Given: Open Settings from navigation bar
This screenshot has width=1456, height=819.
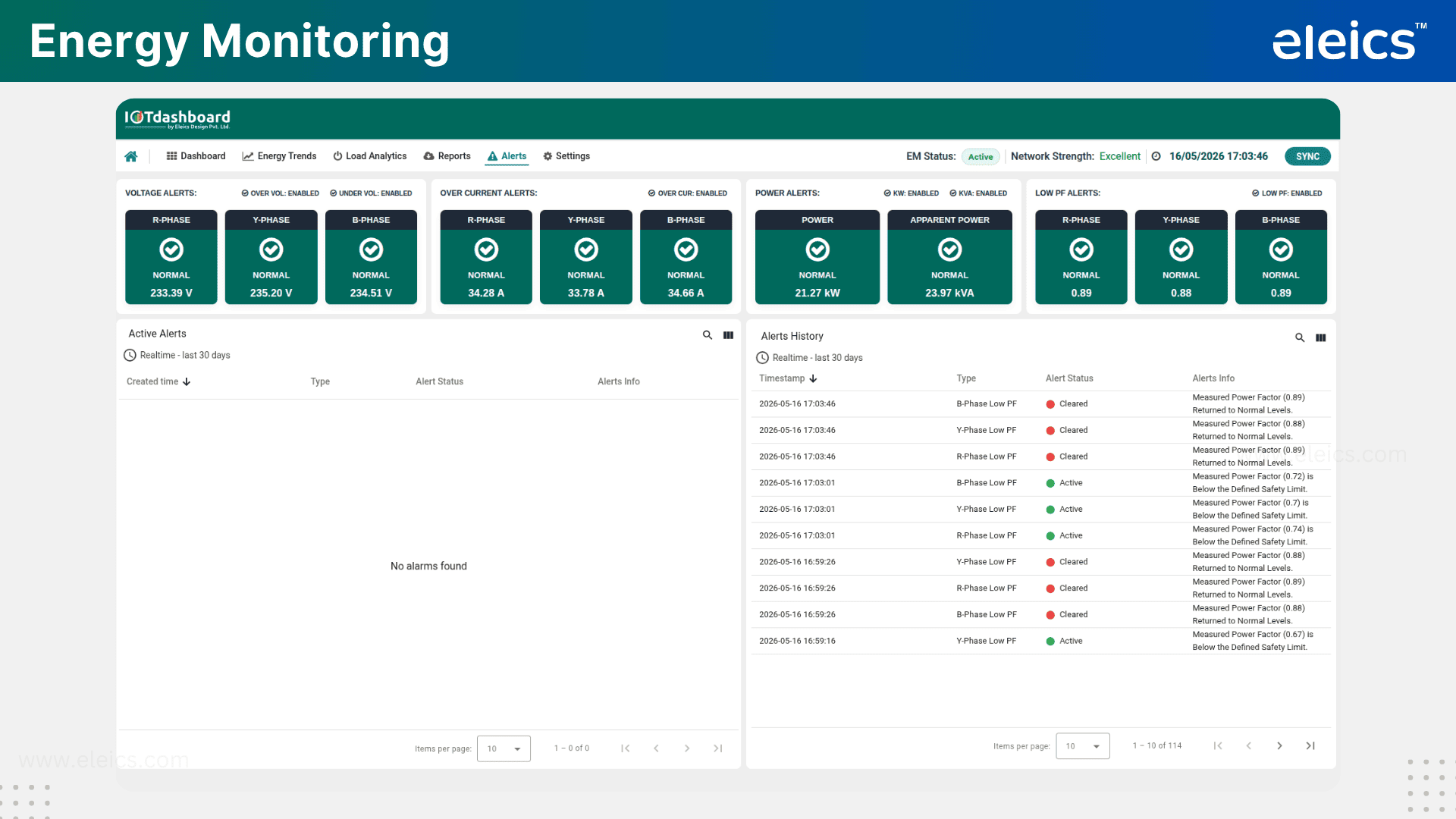Looking at the screenshot, I should coord(566,156).
